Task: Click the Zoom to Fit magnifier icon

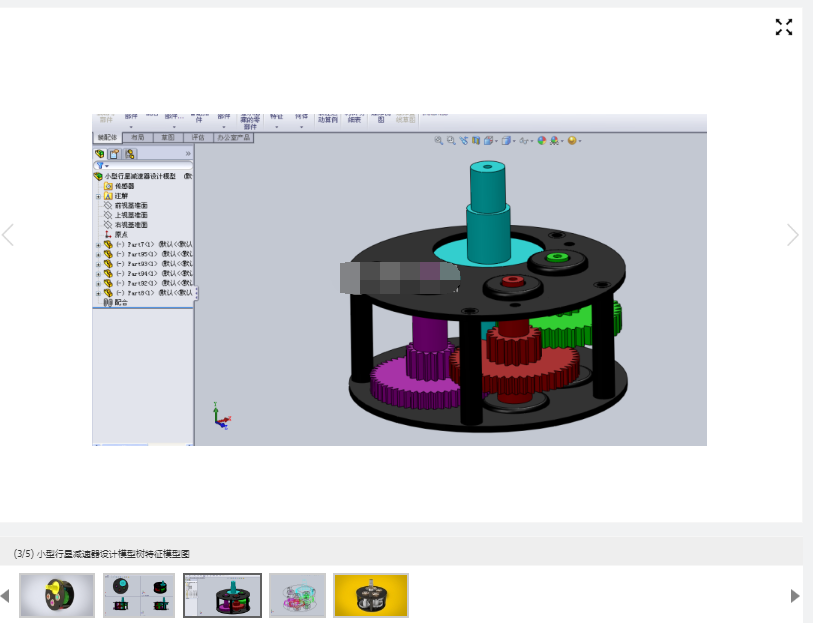Action: click(439, 140)
